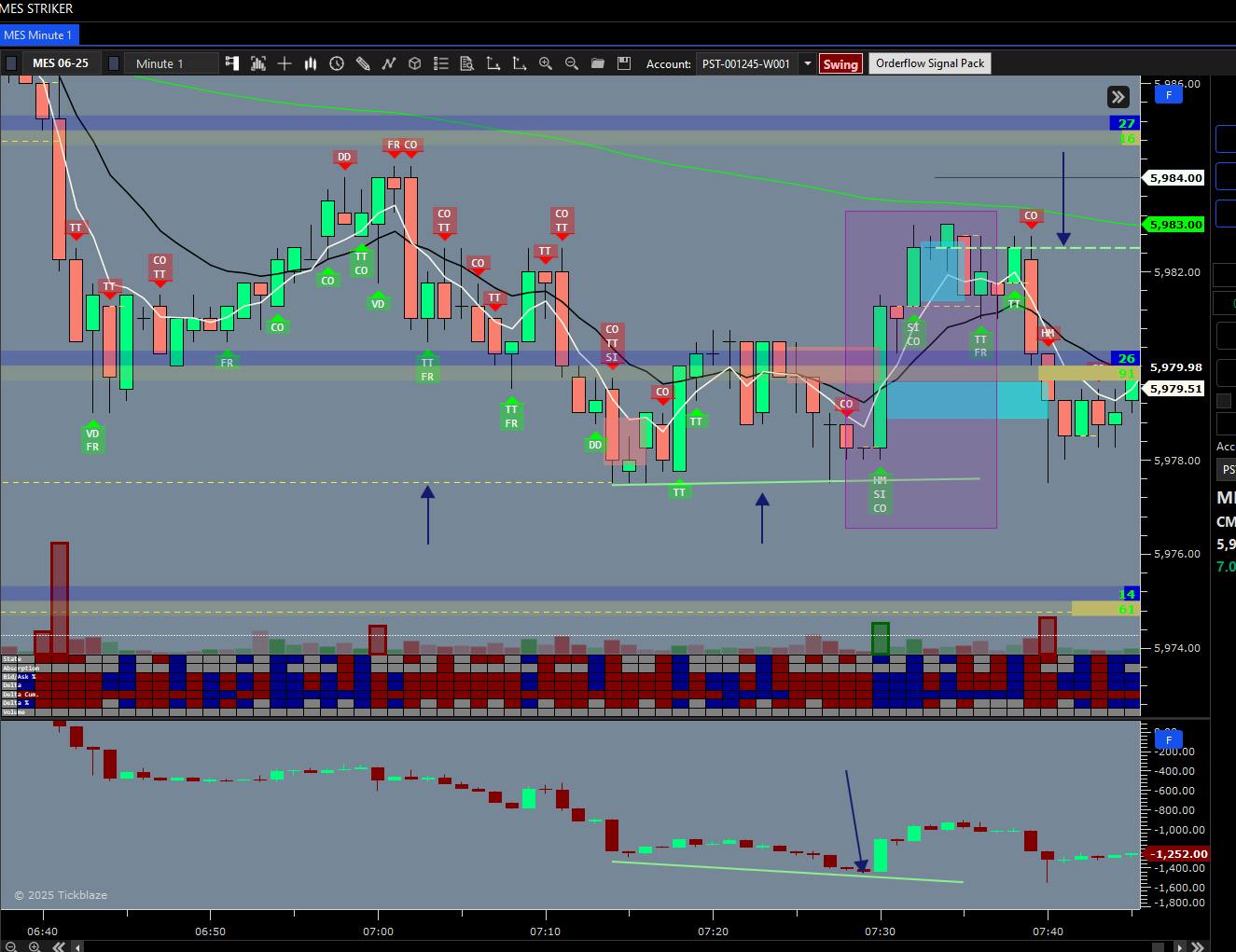This screenshot has height=952, width=1236.
Task: Click the 5,979.98 price label
Action: click(x=1175, y=367)
